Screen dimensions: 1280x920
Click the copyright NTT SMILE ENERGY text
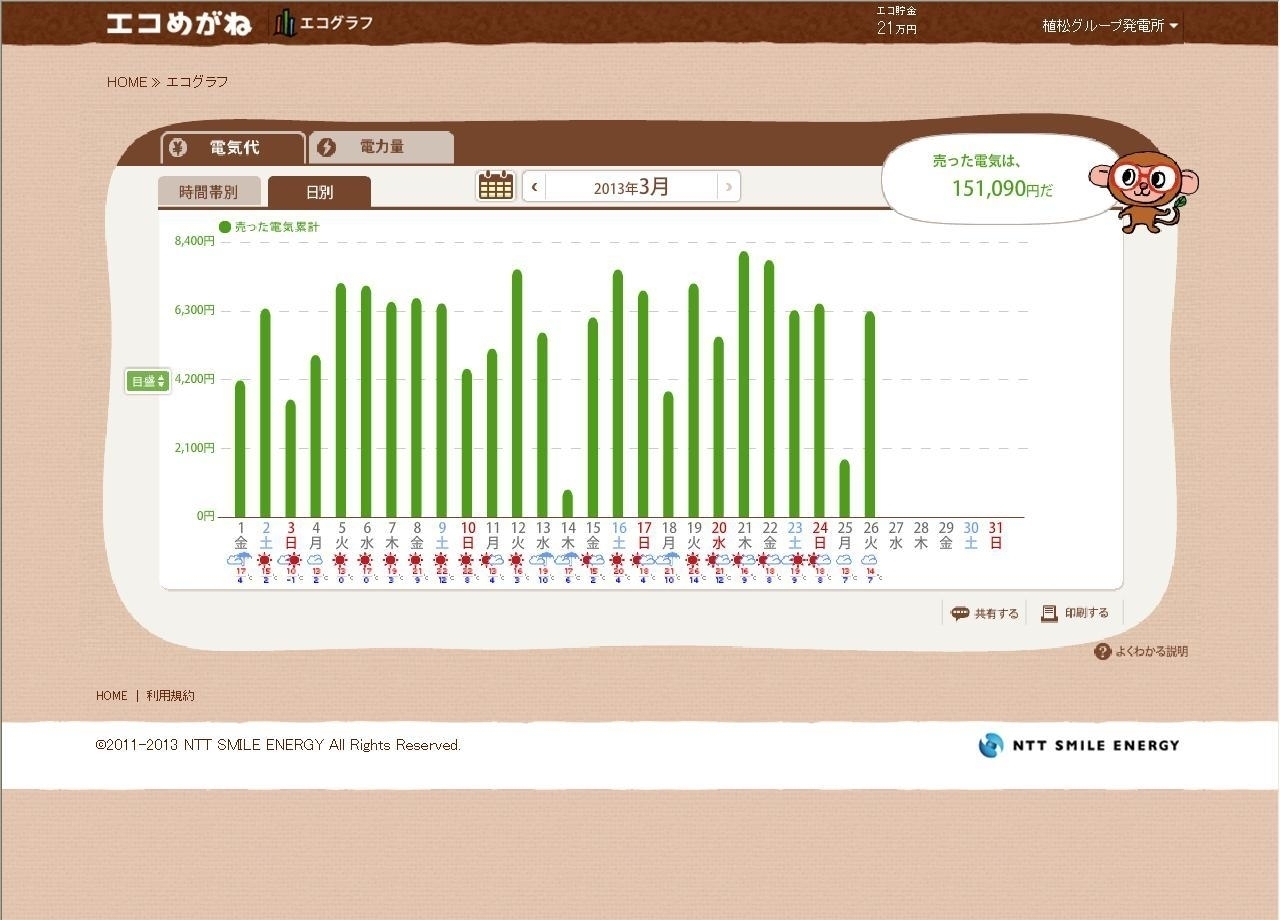(x=278, y=745)
